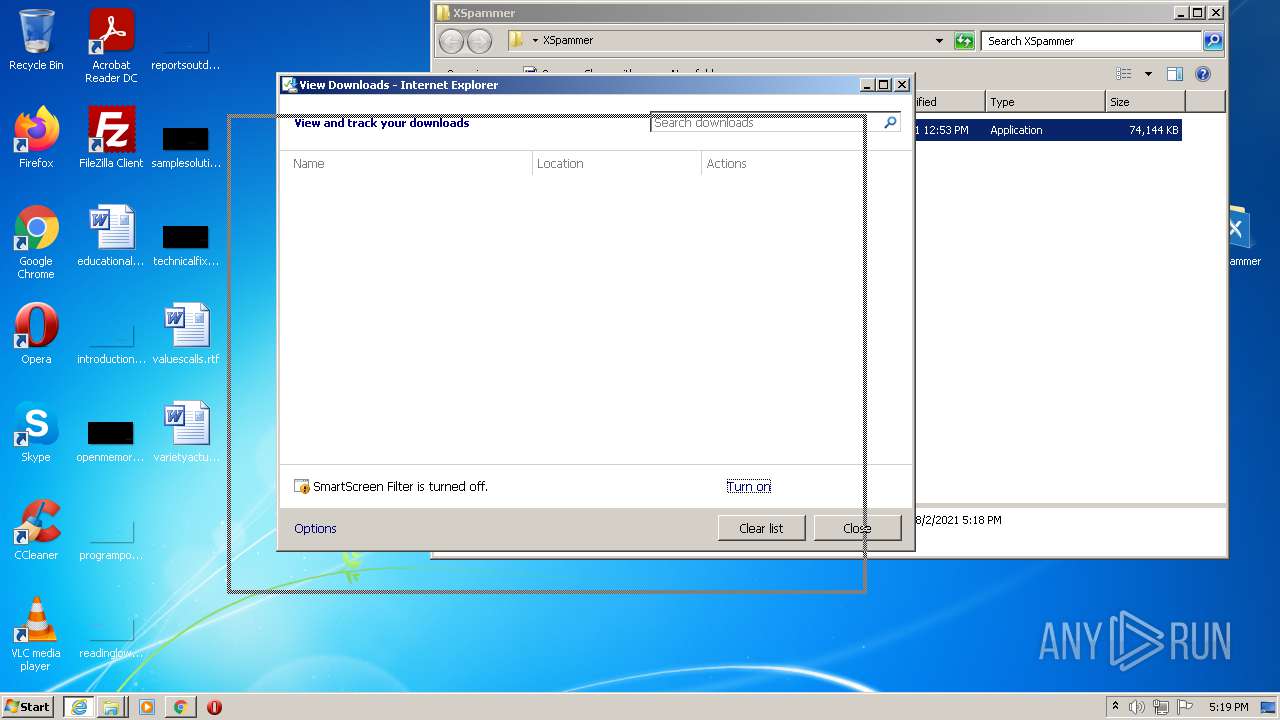Click the breadcrumb arrow before XSpammer
This screenshot has height=720, width=1280.
click(x=535, y=41)
